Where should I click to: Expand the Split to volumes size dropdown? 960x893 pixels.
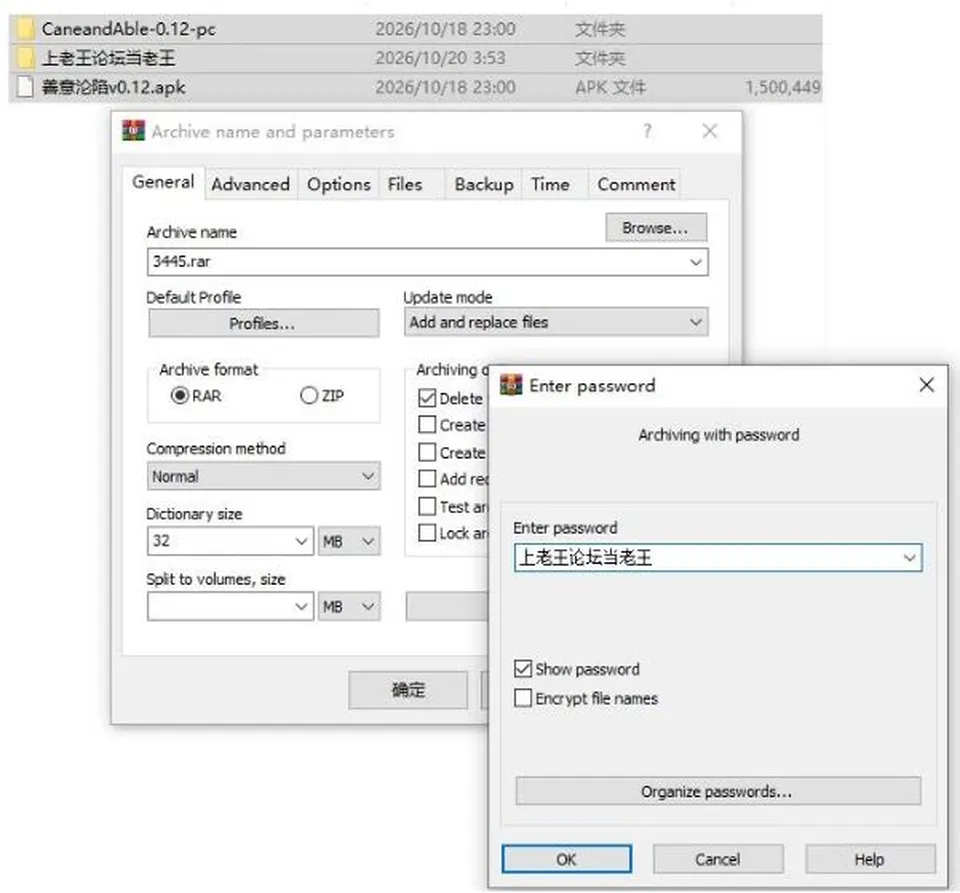[301, 607]
